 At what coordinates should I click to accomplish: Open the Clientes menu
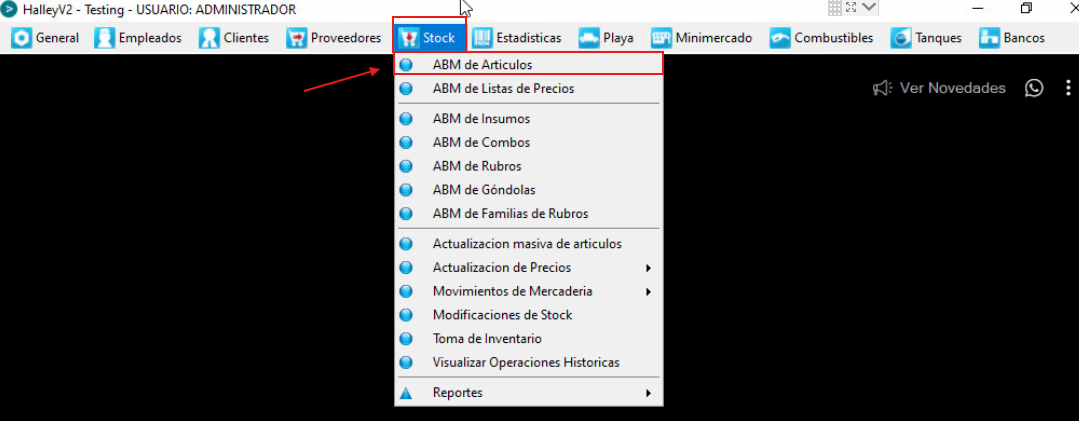[234, 38]
